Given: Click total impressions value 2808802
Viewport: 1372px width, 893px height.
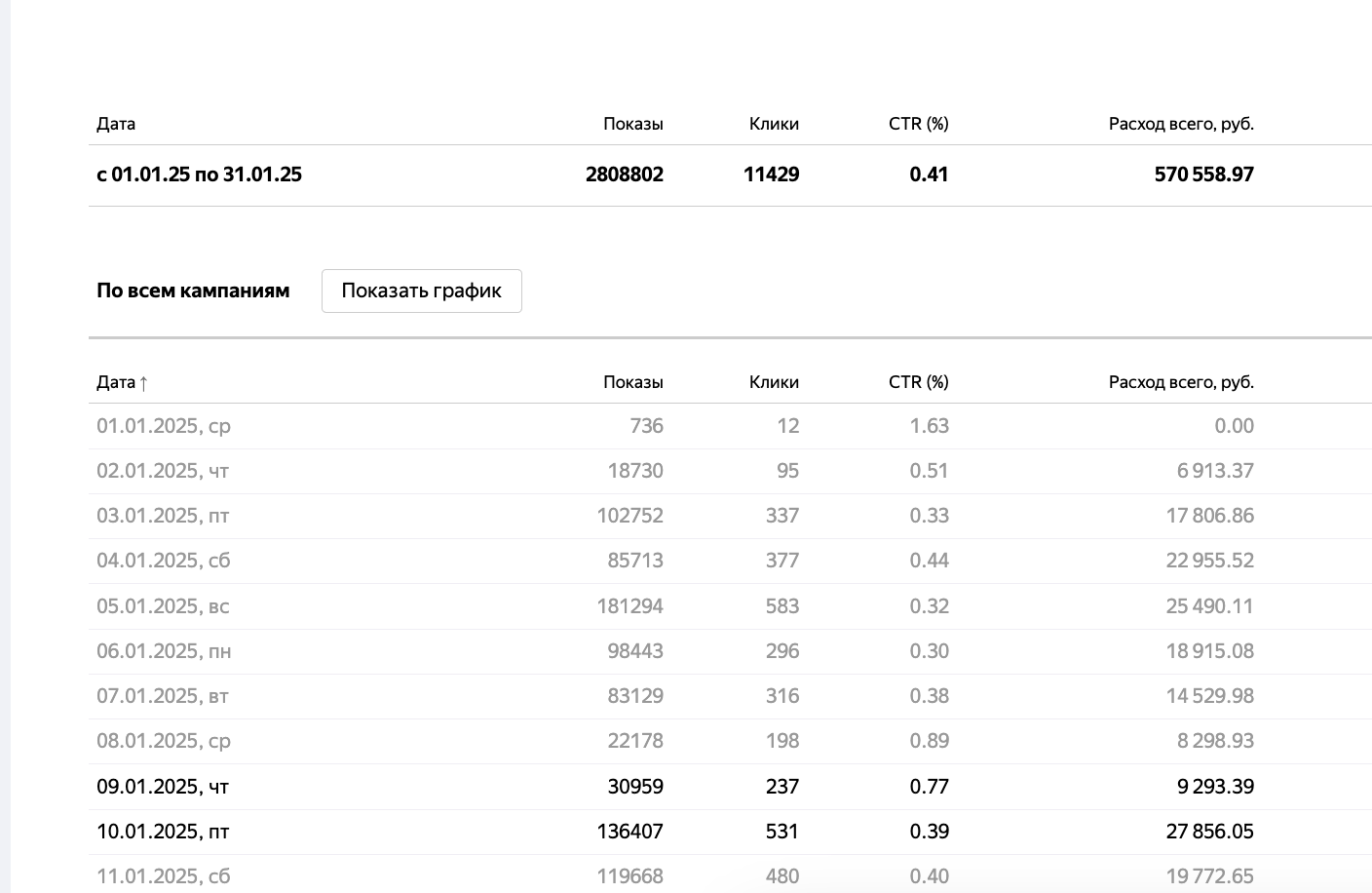Looking at the screenshot, I should pos(624,175).
